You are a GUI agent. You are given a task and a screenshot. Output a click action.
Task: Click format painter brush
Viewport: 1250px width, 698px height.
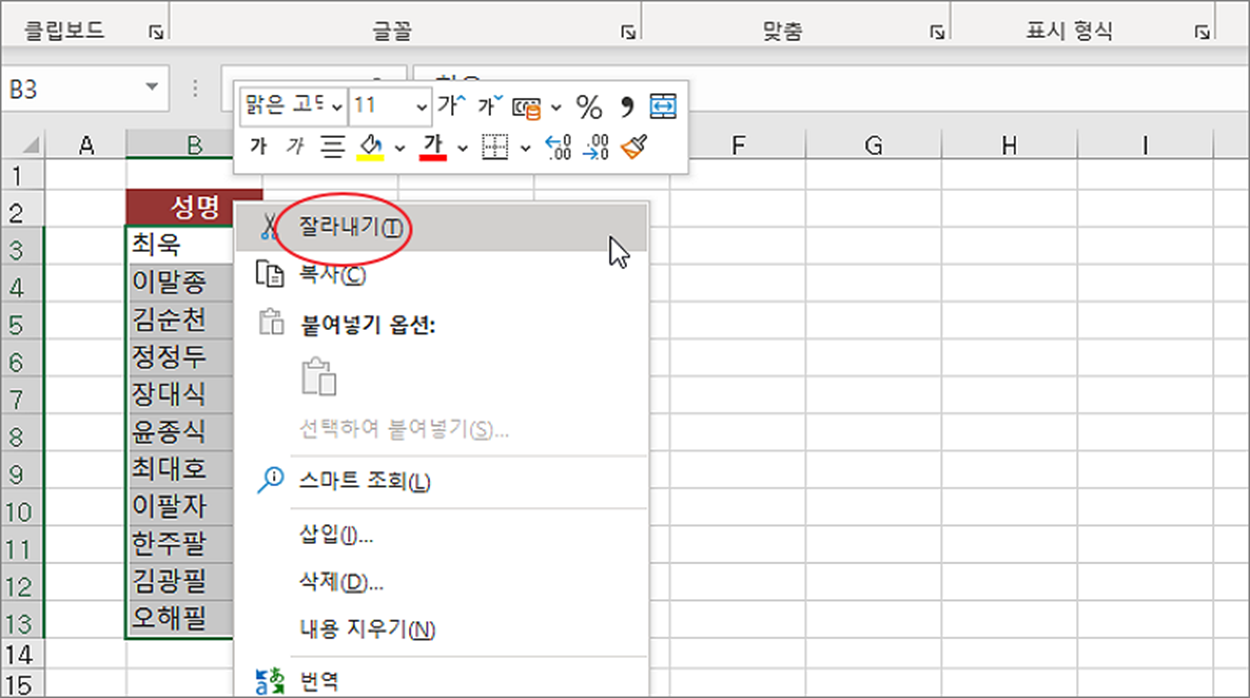coord(632,148)
